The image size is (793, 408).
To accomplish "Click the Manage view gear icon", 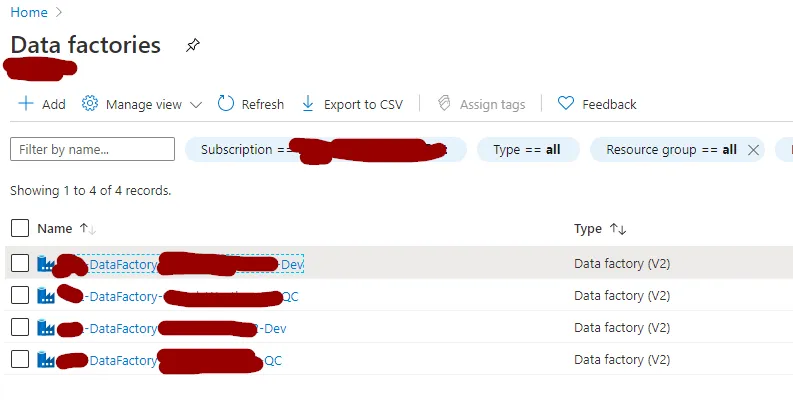I will pyautogui.click(x=90, y=104).
